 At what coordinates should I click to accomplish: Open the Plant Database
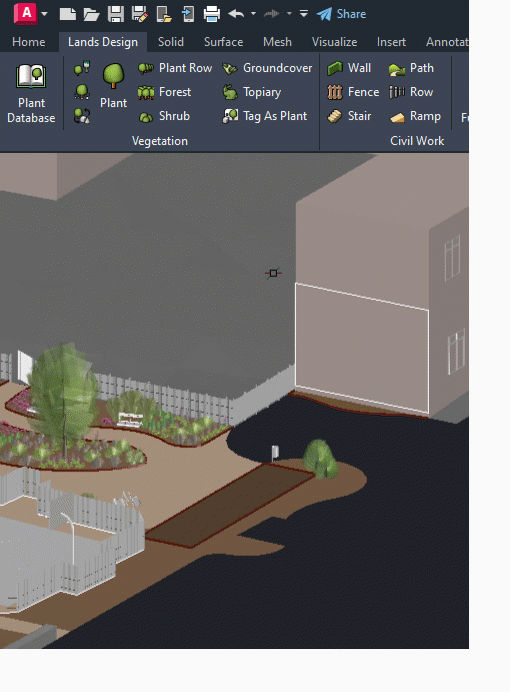(31, 93)
